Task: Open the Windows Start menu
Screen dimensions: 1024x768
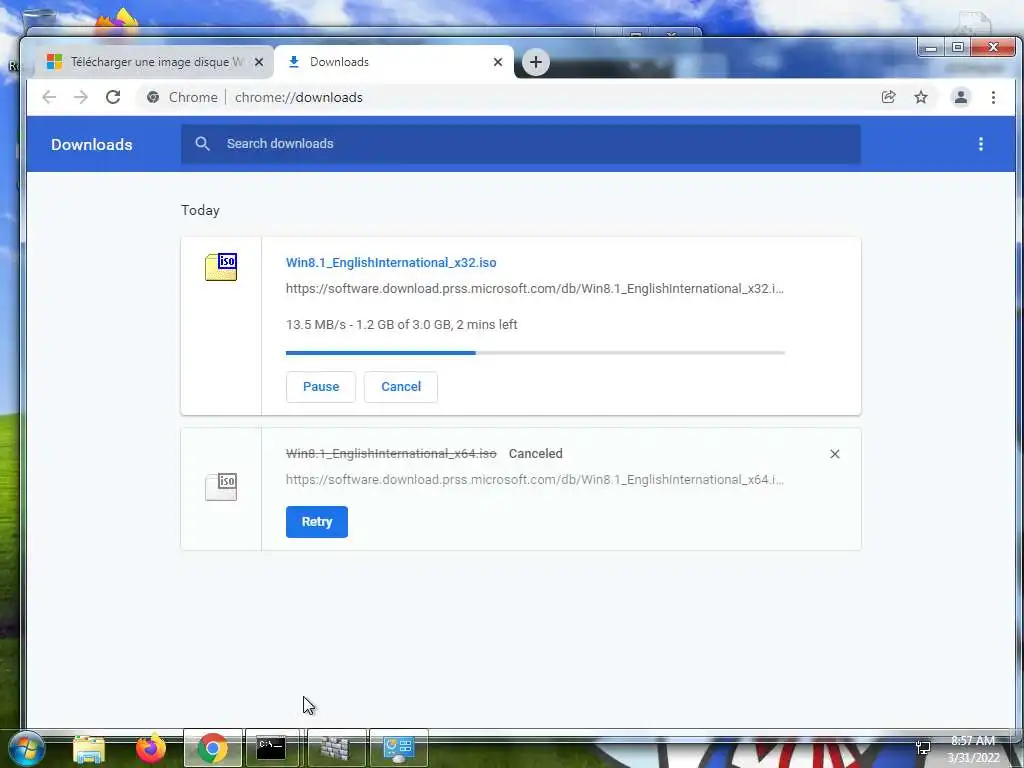Action: (x=26, y=748)
